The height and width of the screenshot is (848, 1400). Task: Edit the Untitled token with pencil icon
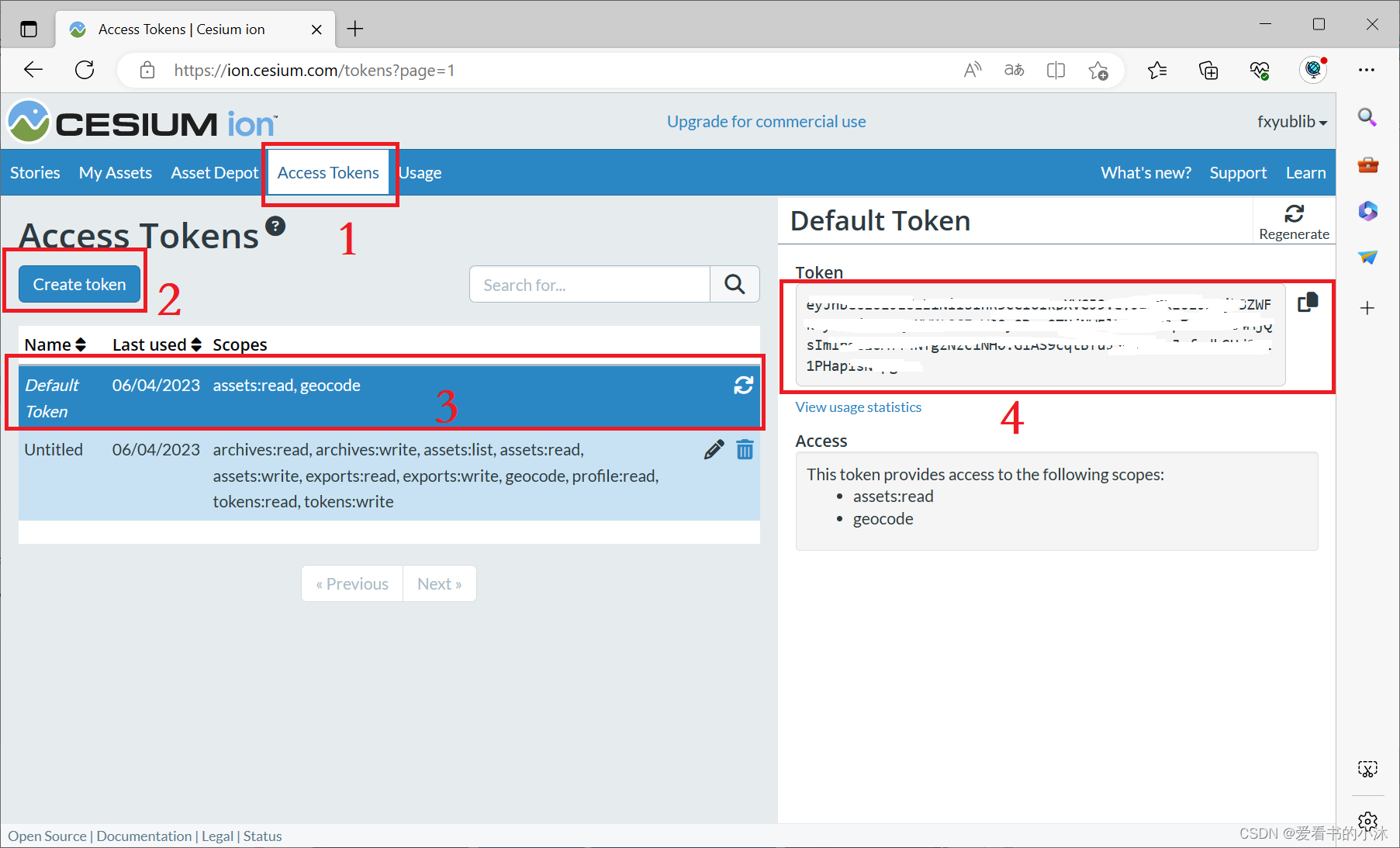[x=714, y=450]
